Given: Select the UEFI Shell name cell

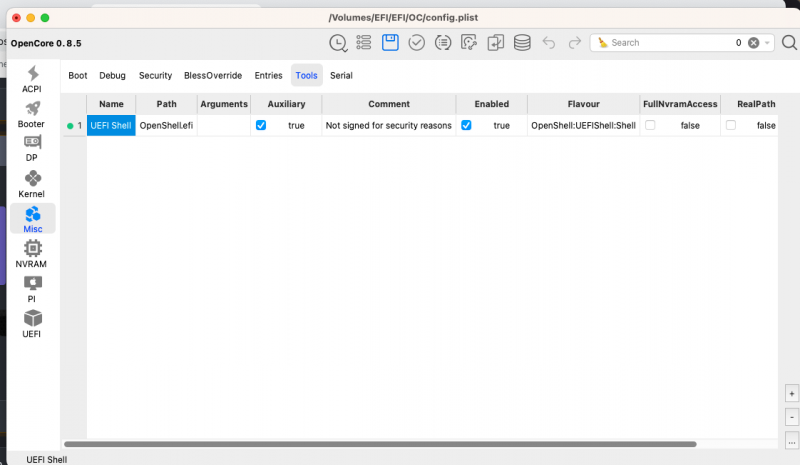Looking at the screenshot, I should tap(111, 126).
